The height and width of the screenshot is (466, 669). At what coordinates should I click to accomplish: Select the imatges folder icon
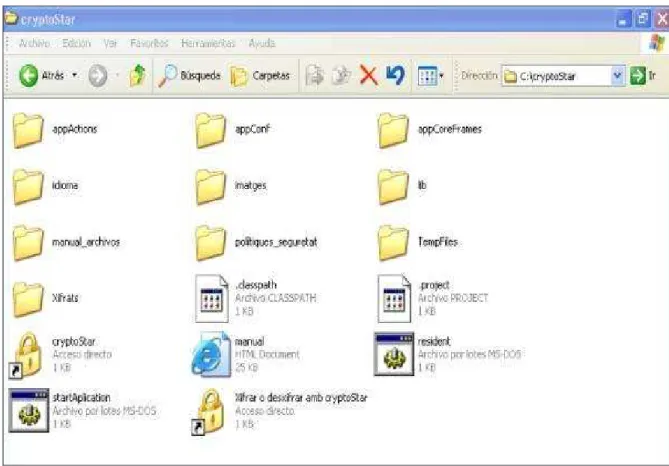point(211,186)
